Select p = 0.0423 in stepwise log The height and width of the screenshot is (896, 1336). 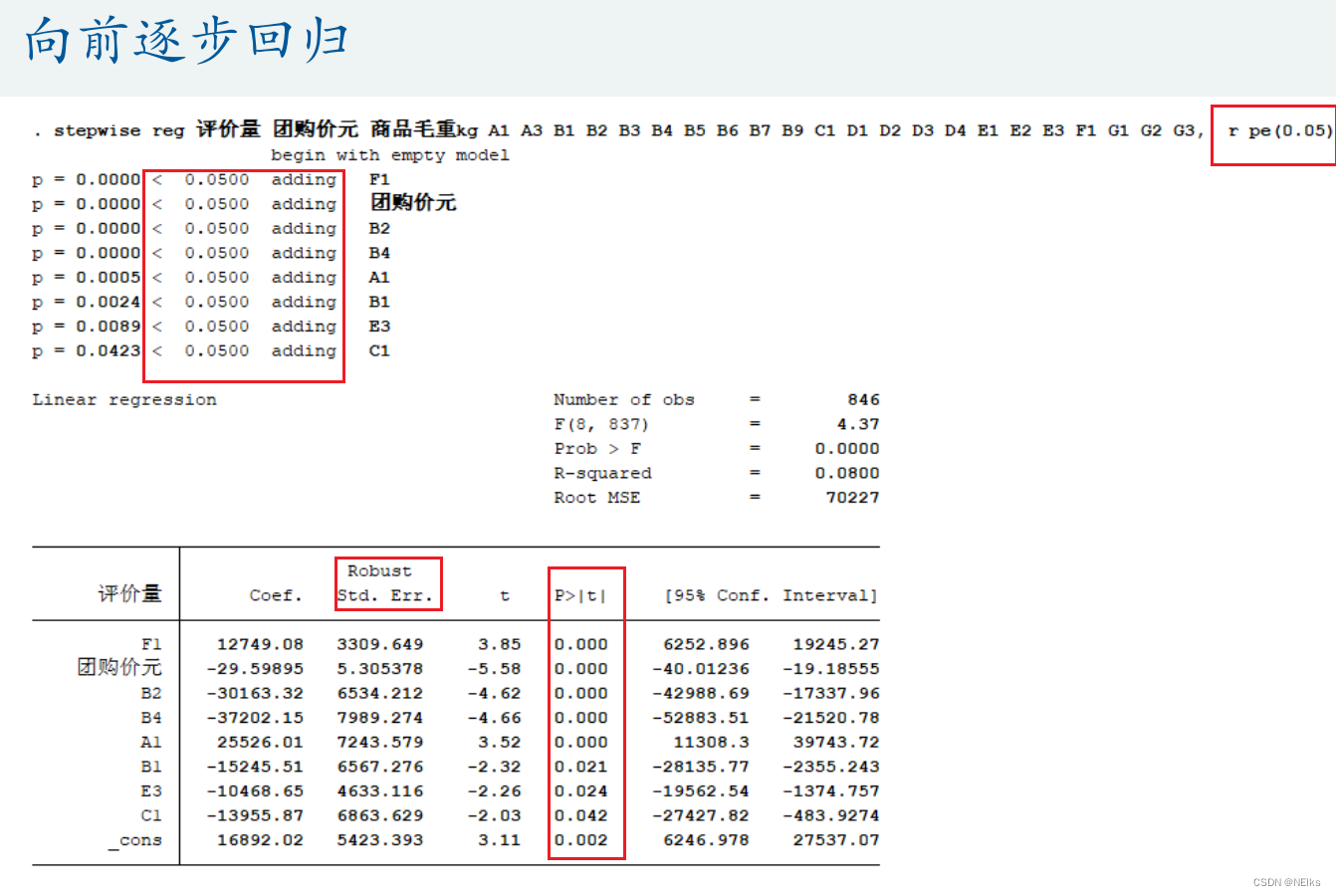click(x=87, y=351)
